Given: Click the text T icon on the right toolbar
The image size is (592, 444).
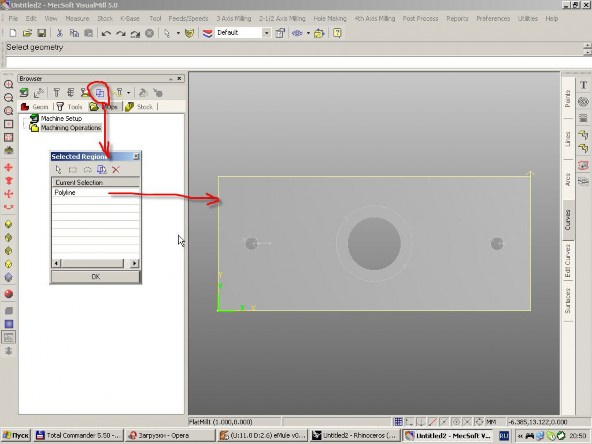Looking at the screenshot, I should coord(584,85).
